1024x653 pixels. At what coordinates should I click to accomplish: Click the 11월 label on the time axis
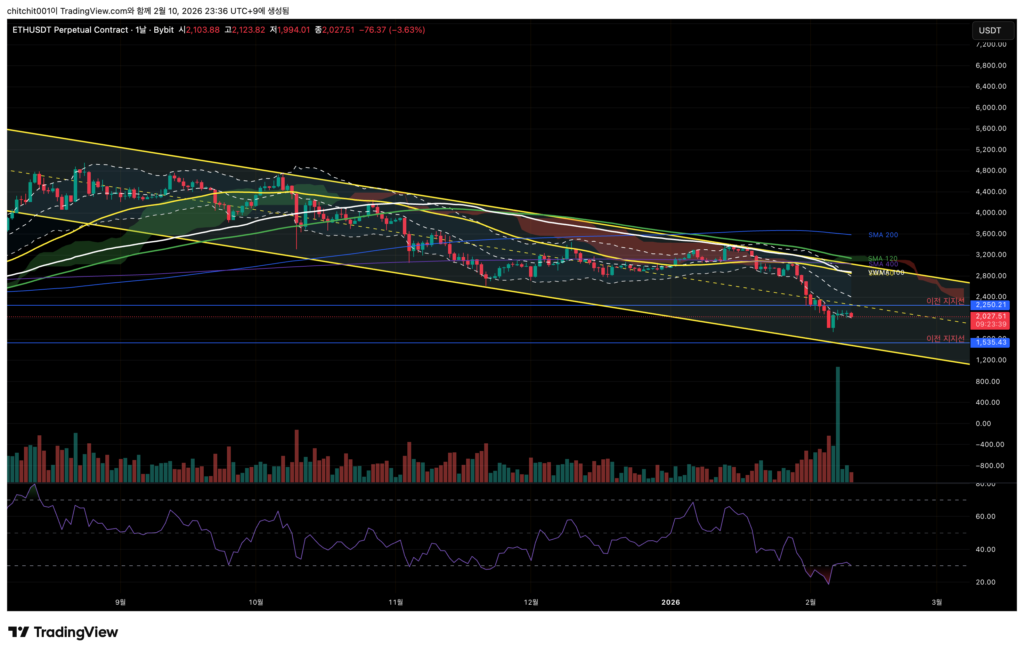[x=396, y=602]
